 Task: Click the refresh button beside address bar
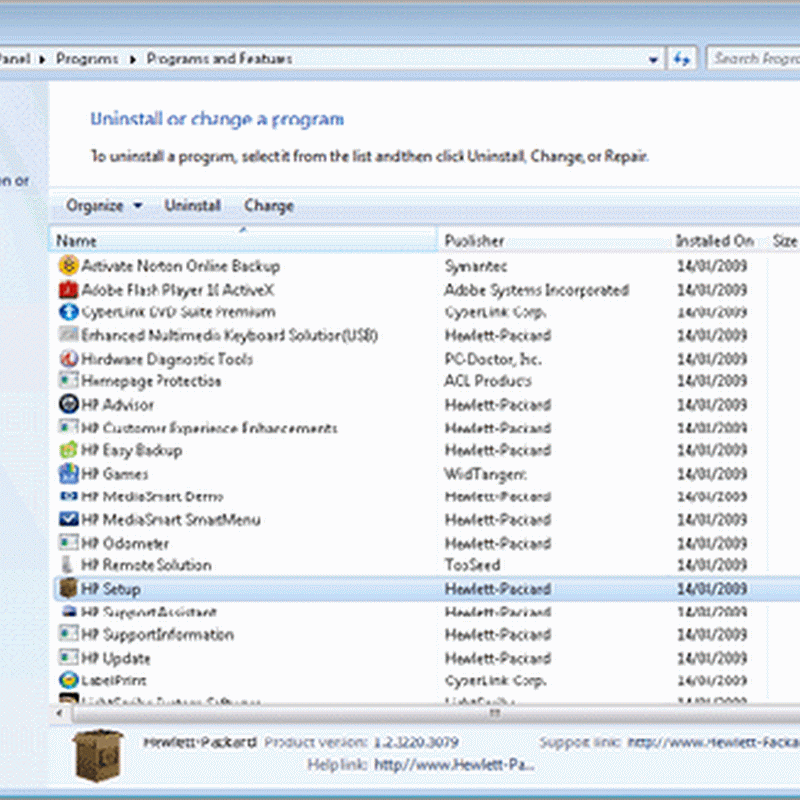[682, 59]
